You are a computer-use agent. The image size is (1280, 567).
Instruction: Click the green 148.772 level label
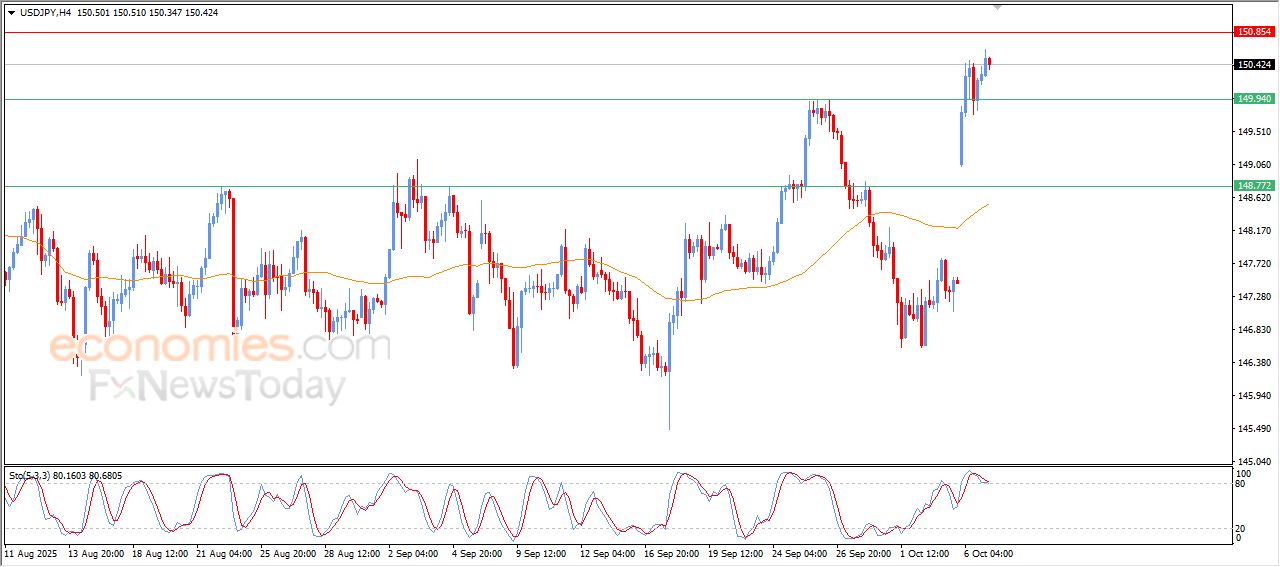click(1254, 186)
